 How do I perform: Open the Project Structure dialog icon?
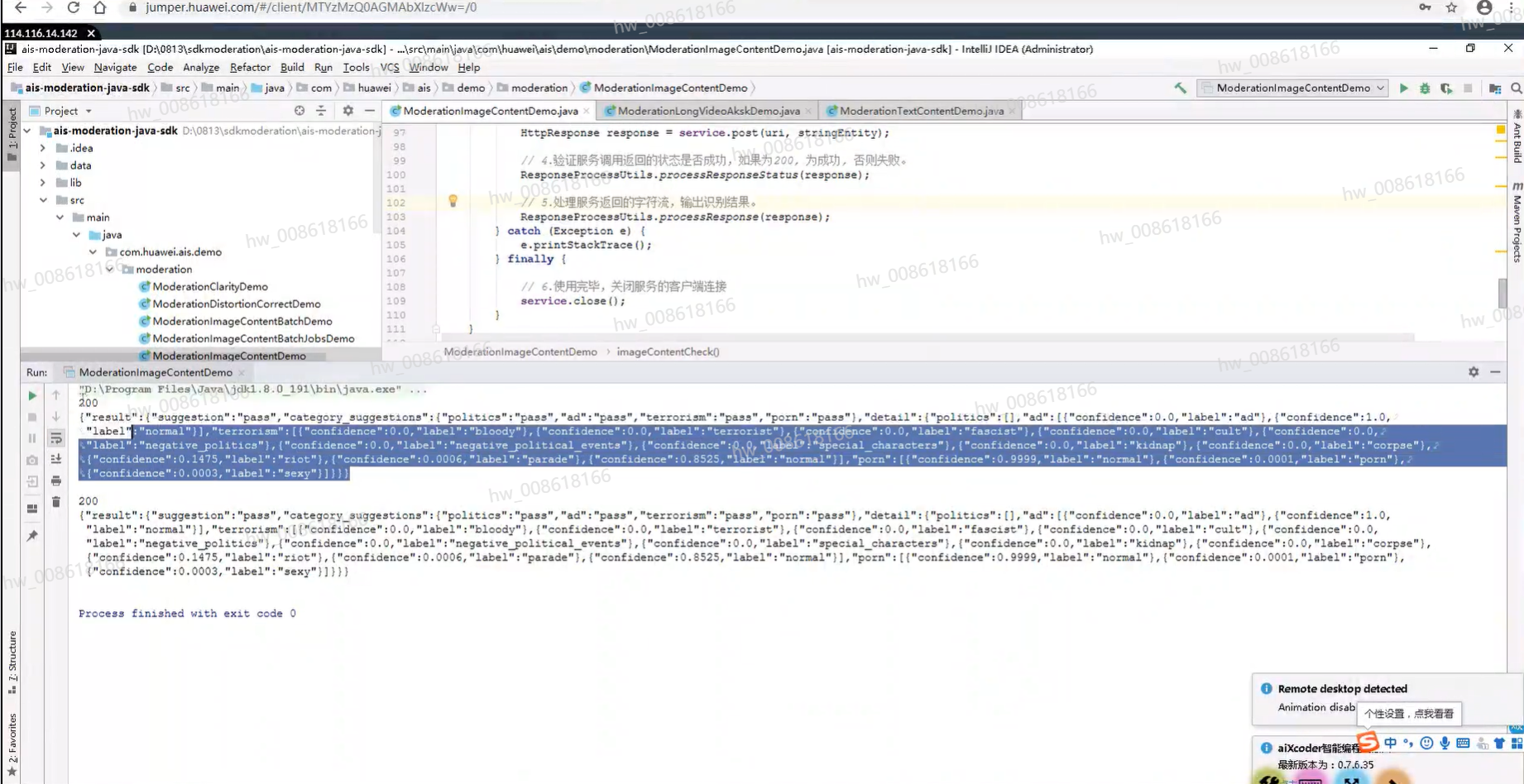tap(1495, 88)
